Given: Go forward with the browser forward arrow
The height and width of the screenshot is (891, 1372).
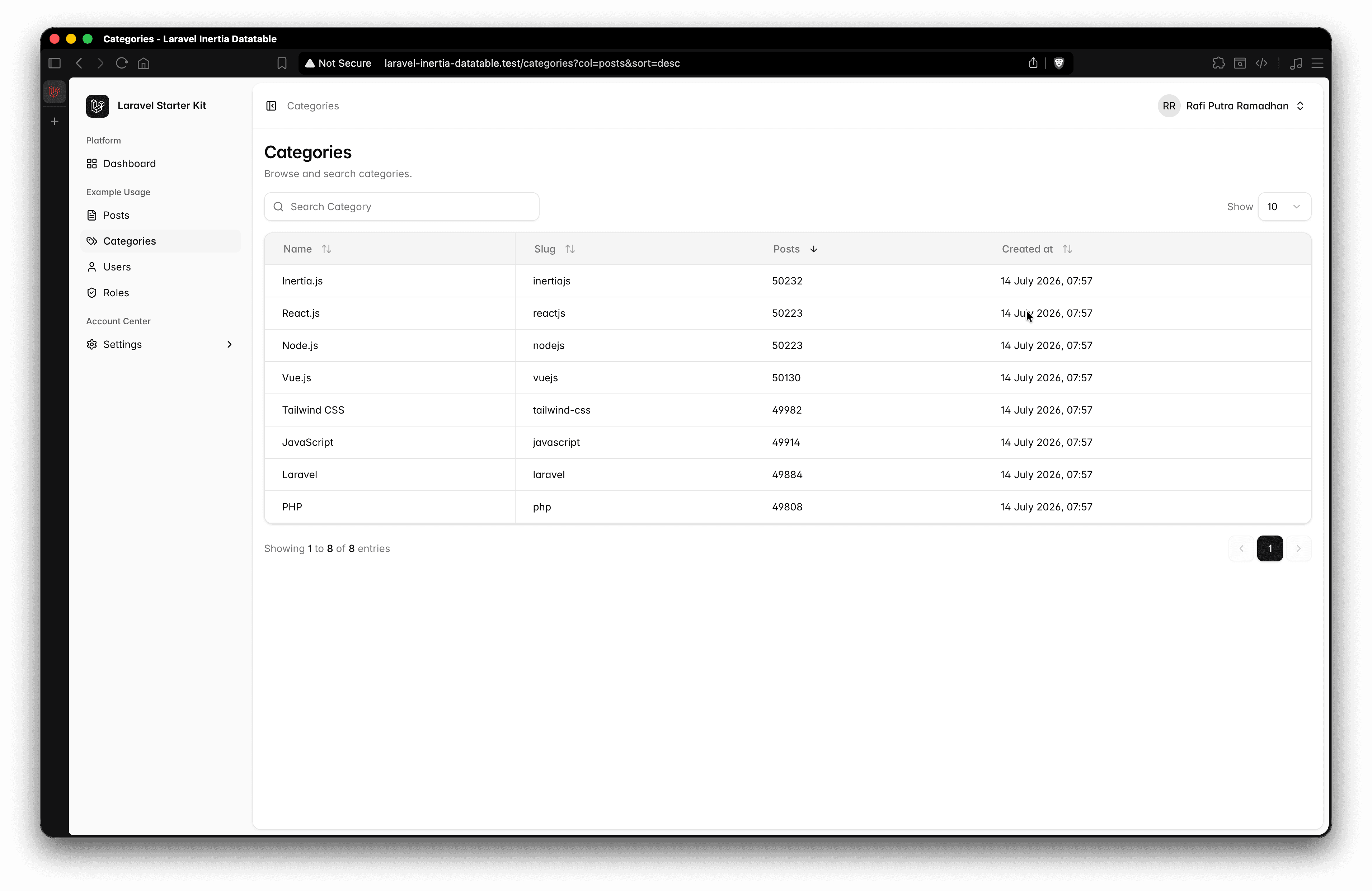Looking at the screenshot, I should tap(100, 63).
